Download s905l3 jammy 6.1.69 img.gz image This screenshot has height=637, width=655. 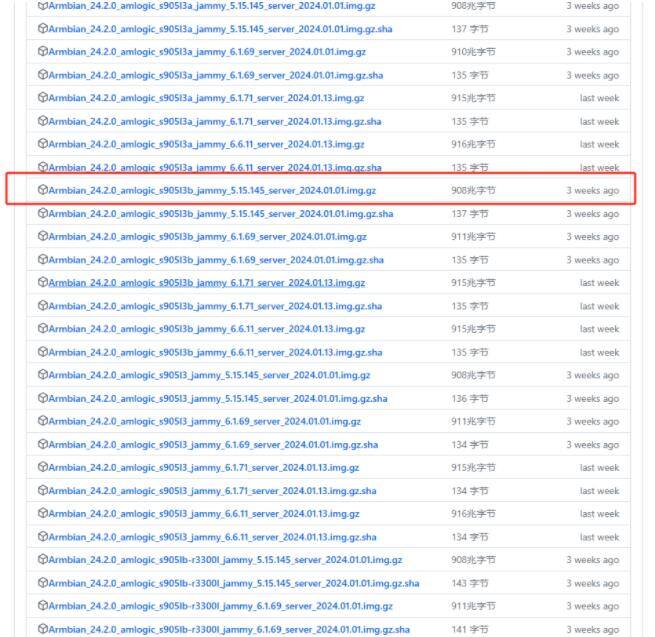pos(204,421)
